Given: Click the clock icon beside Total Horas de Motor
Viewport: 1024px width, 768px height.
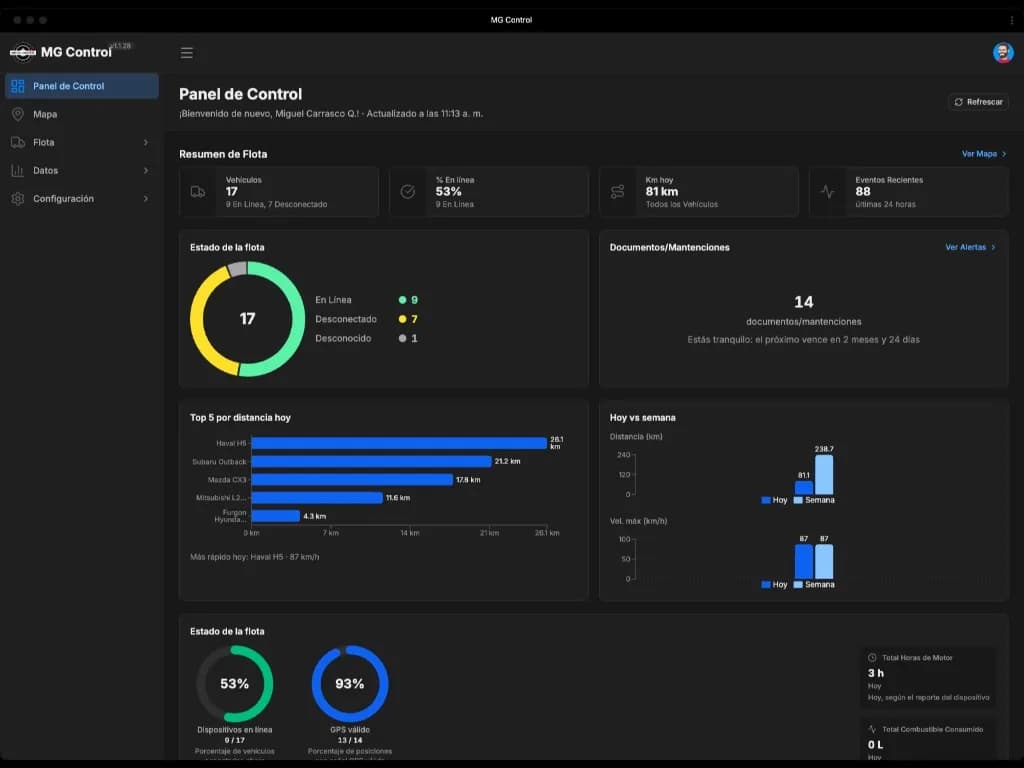Looking at the screenshot, I should [x=872, y=658].
